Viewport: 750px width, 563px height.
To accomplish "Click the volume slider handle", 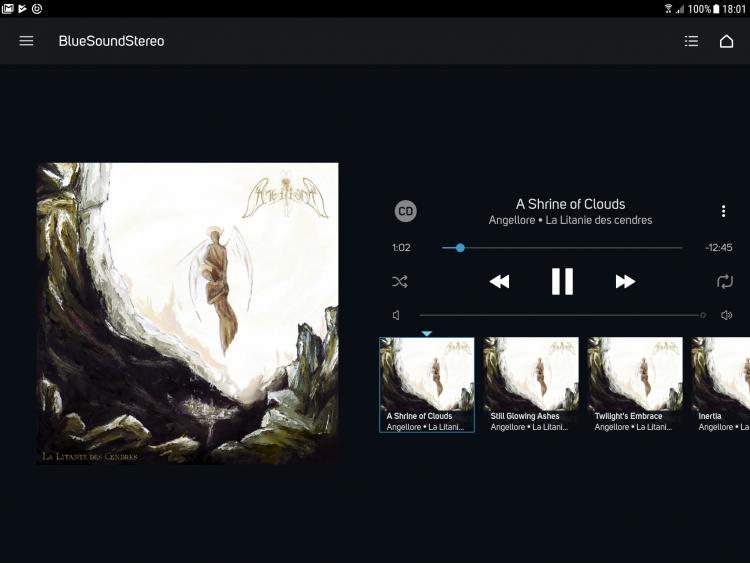I will click(x=703, y=315).
